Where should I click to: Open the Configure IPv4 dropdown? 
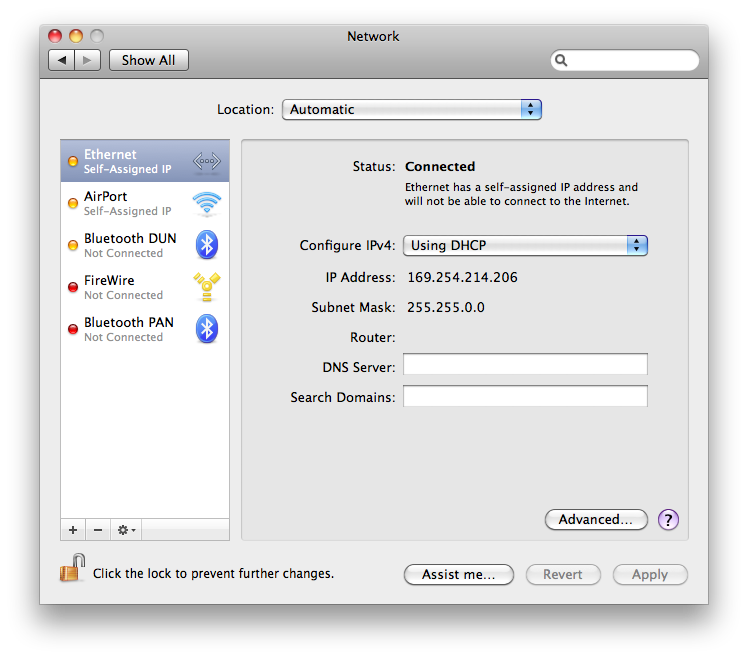(525, 245)
